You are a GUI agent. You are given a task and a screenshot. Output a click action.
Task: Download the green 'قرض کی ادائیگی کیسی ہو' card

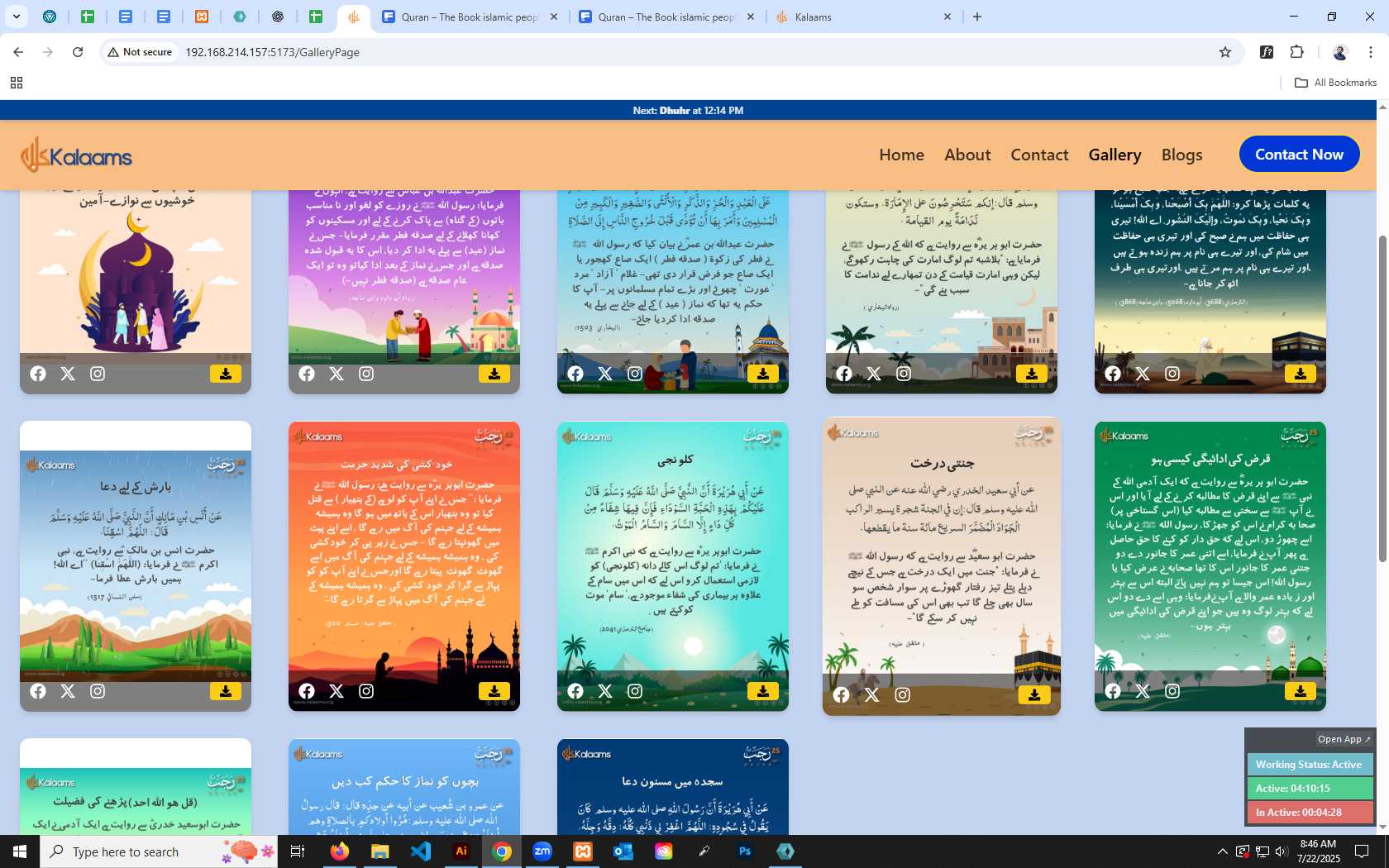pyautogui.click(x=1301, y=691)
